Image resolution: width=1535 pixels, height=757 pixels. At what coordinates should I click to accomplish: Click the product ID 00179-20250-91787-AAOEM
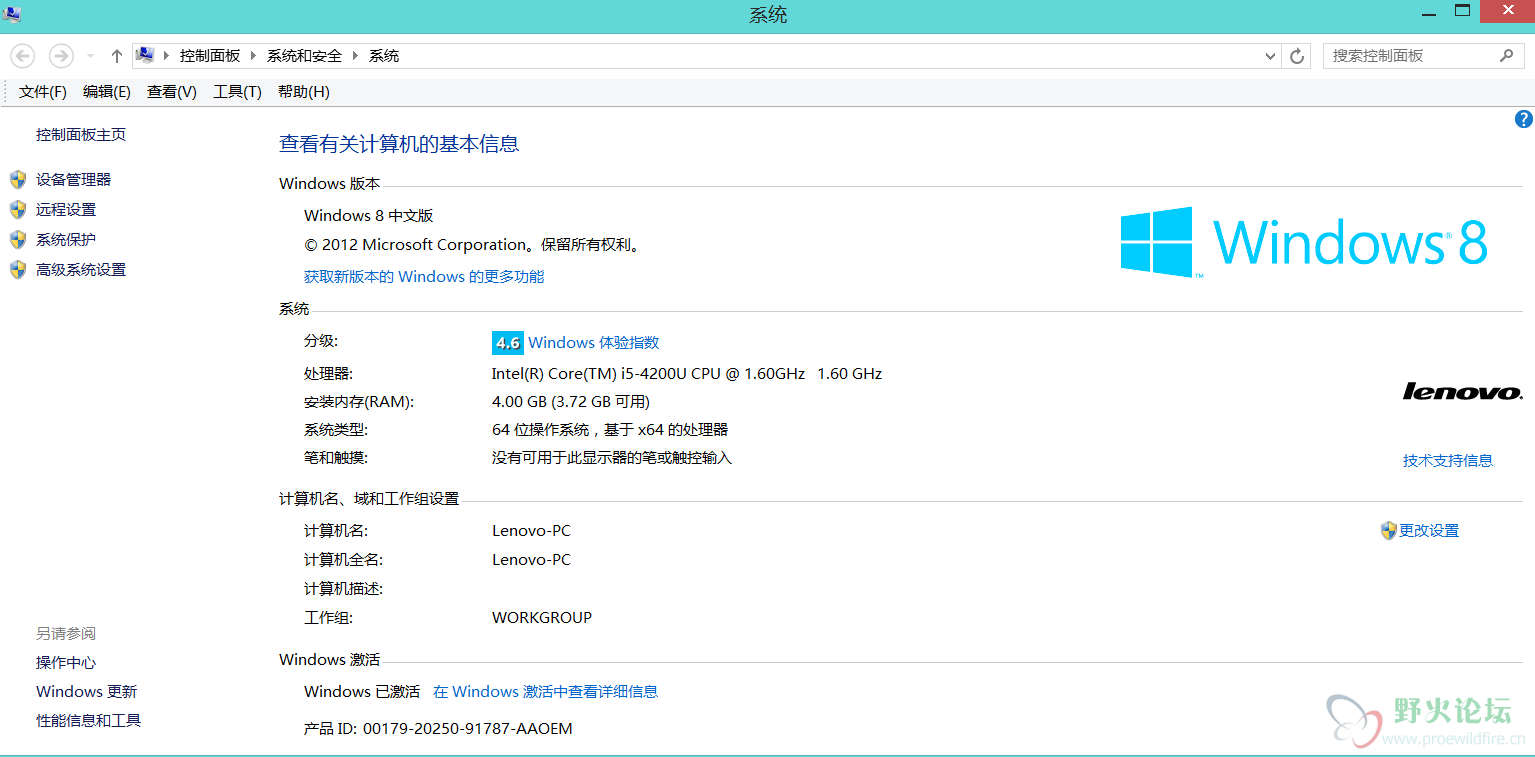(x=468, y=729)
